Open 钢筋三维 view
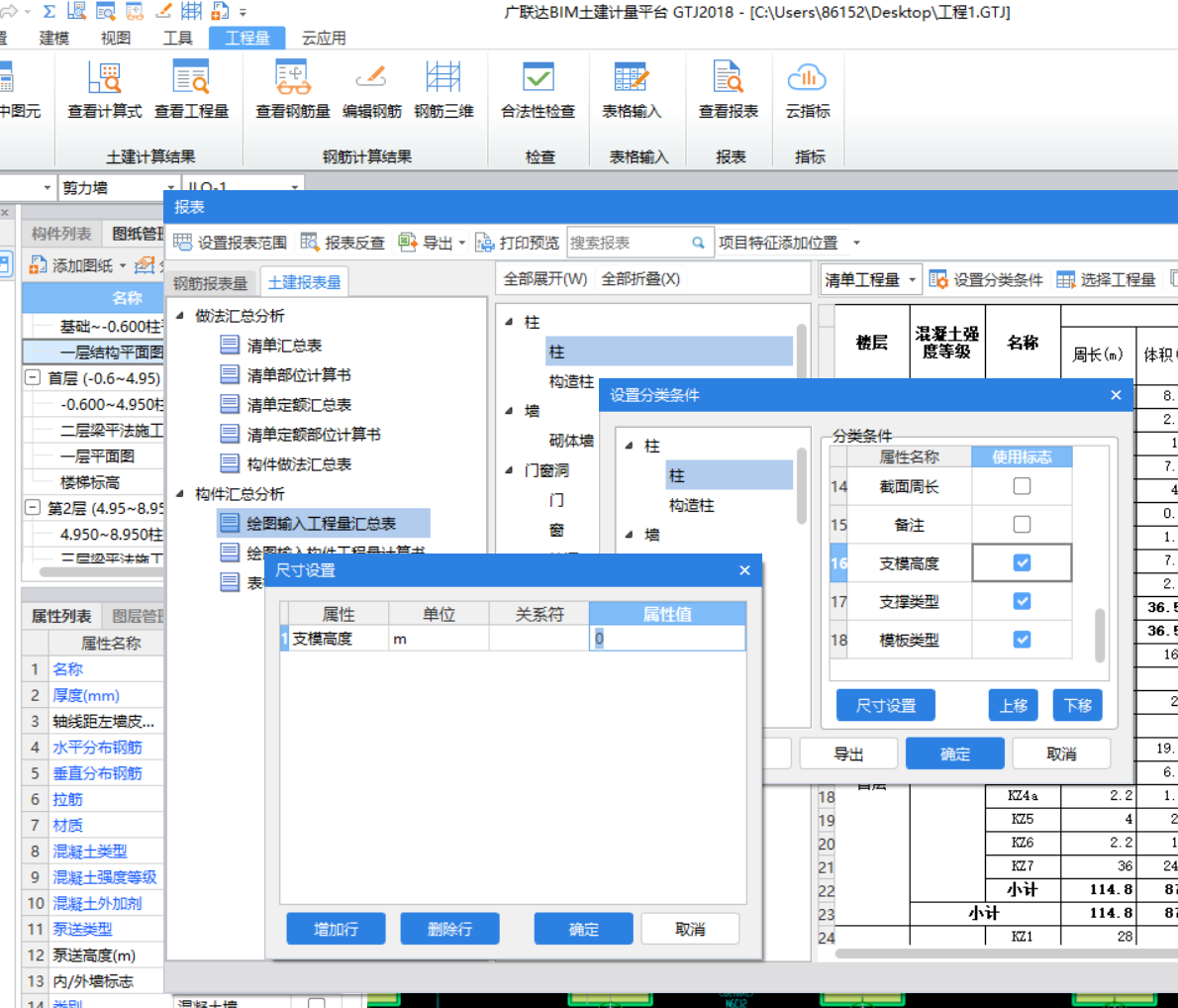The image size is (1178, 1008). [x=443, y=89]
